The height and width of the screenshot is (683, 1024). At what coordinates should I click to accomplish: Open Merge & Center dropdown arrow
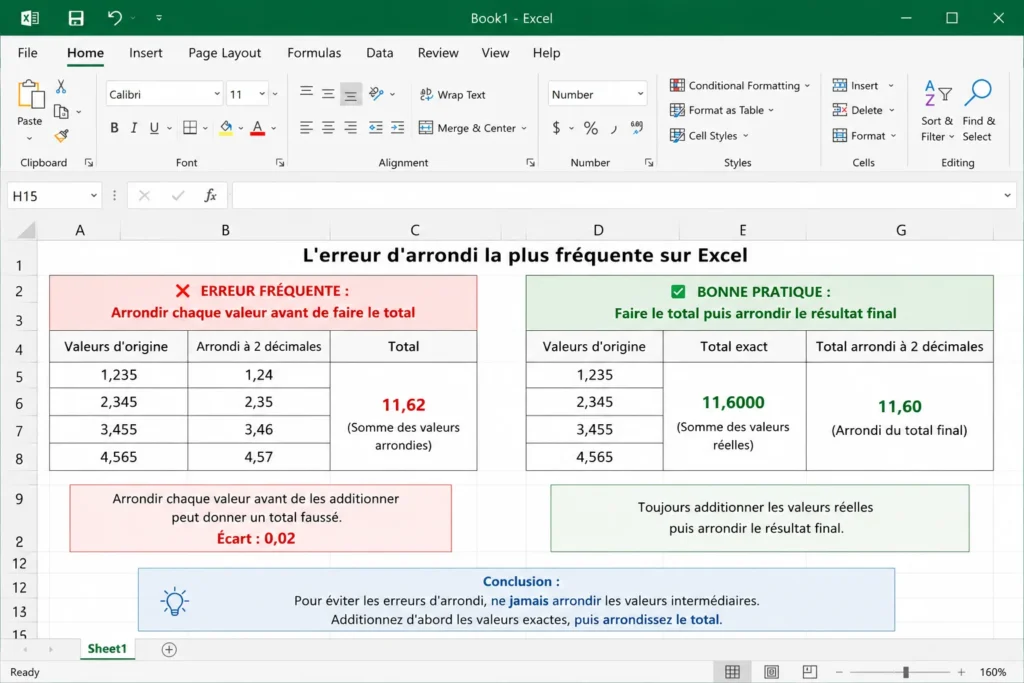tap(524, 129)
